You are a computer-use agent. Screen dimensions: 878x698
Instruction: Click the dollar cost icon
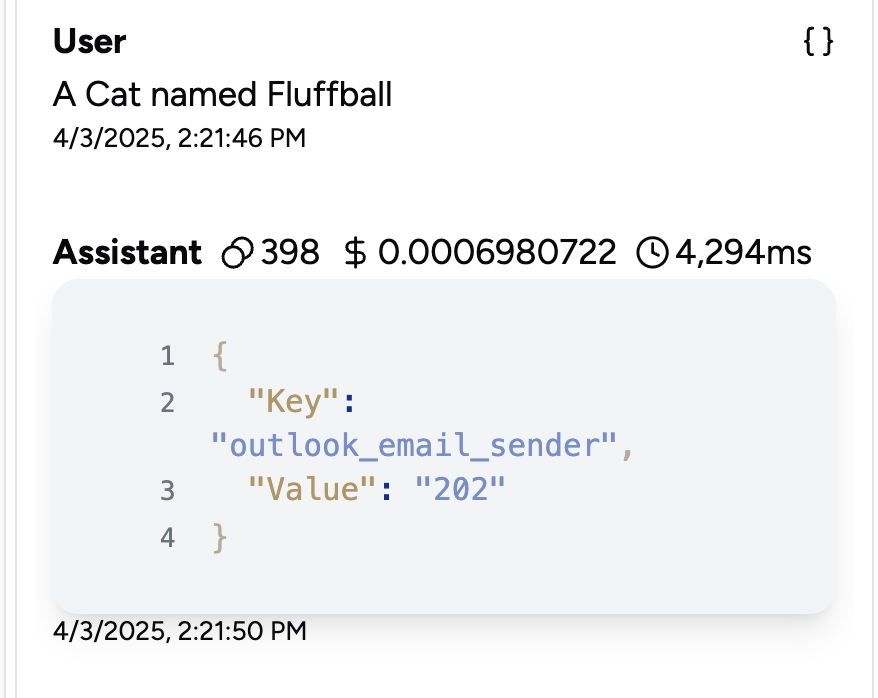tap(355, 252)
